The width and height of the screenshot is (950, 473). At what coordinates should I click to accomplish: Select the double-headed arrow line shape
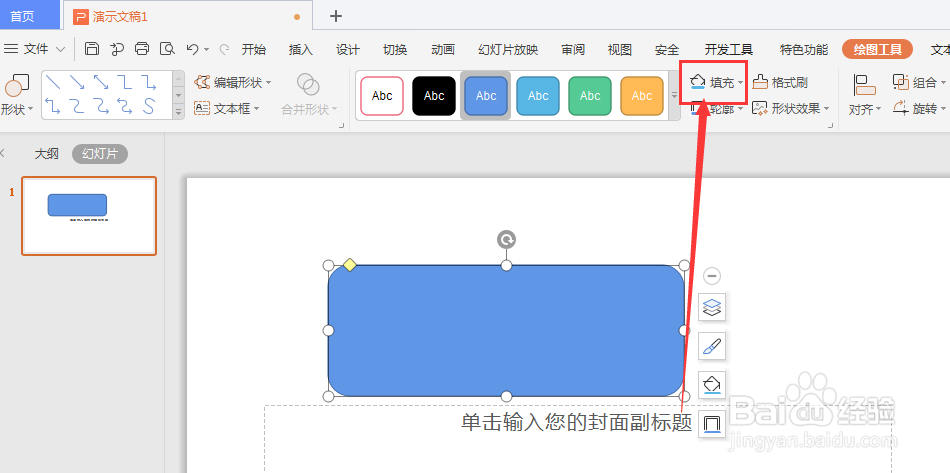coord(101,82)
